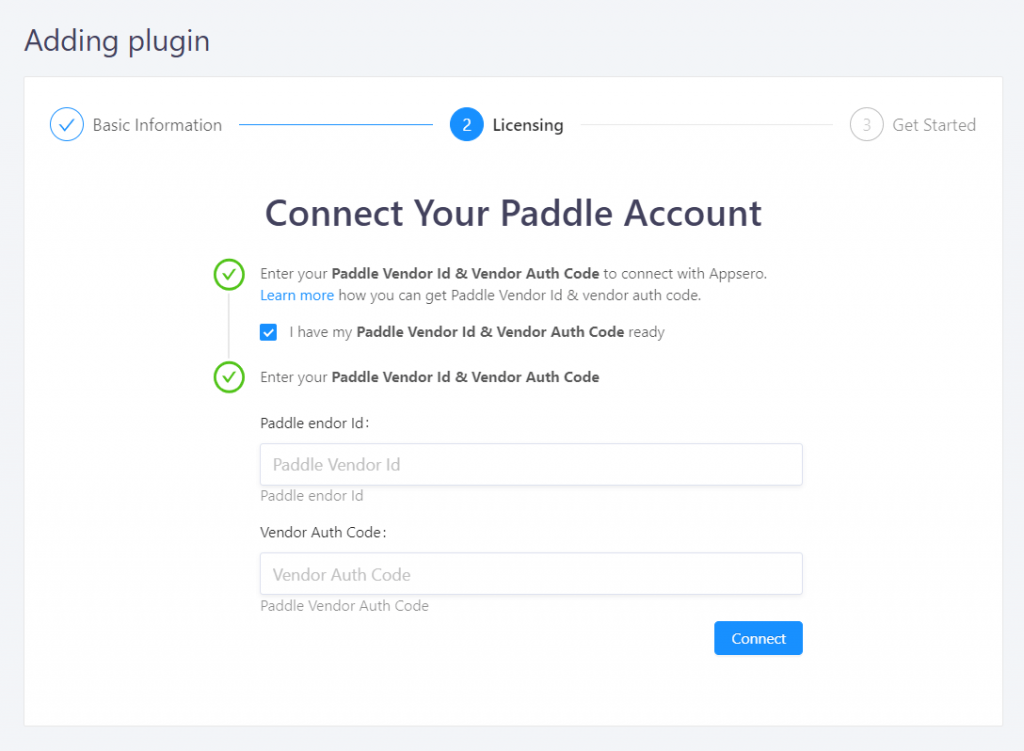Click the blue step 2 Licensing circle
Viewport: 1024px width, 751px height.
pos(466,124)
